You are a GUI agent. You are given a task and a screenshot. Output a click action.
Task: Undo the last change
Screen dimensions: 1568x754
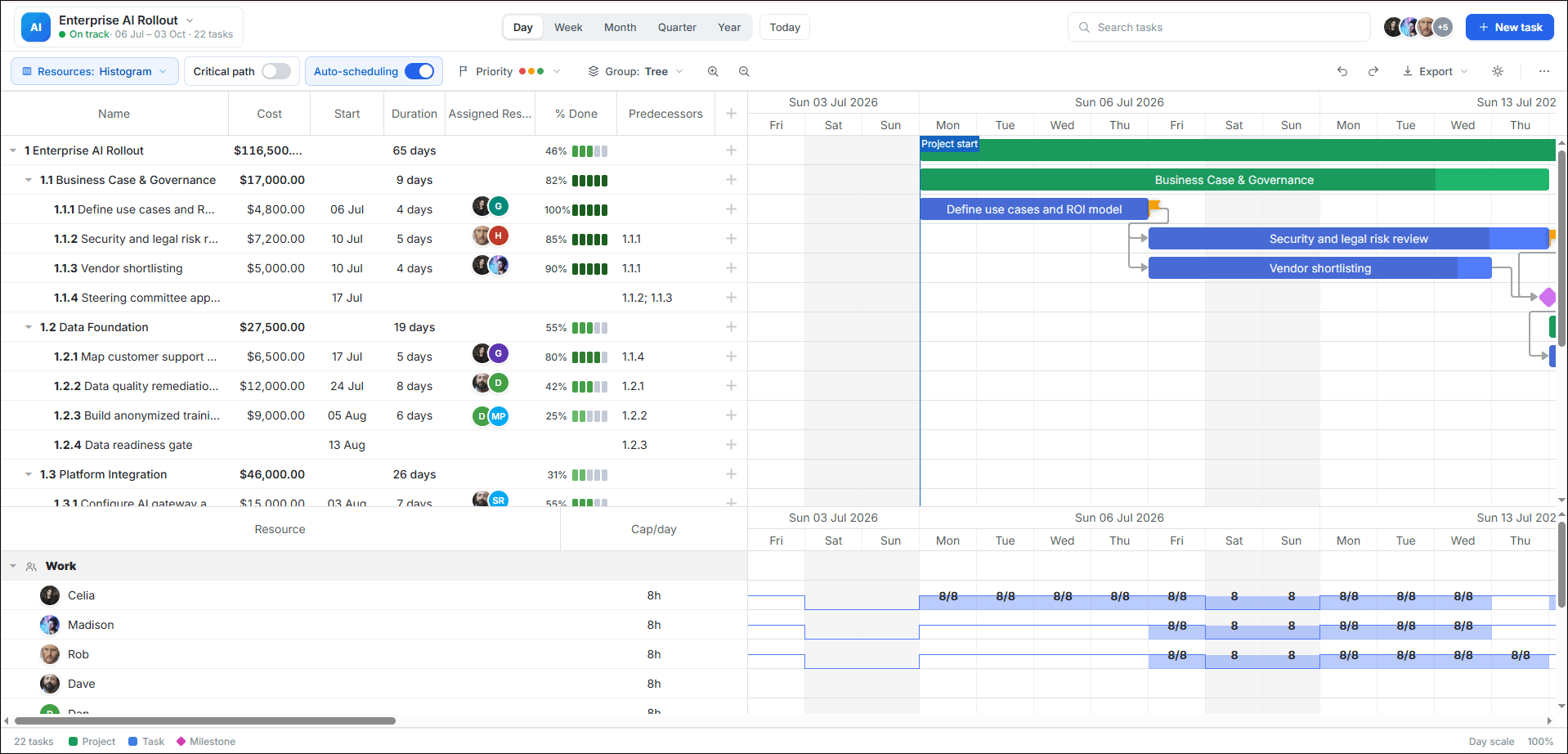coord(1342,71)
